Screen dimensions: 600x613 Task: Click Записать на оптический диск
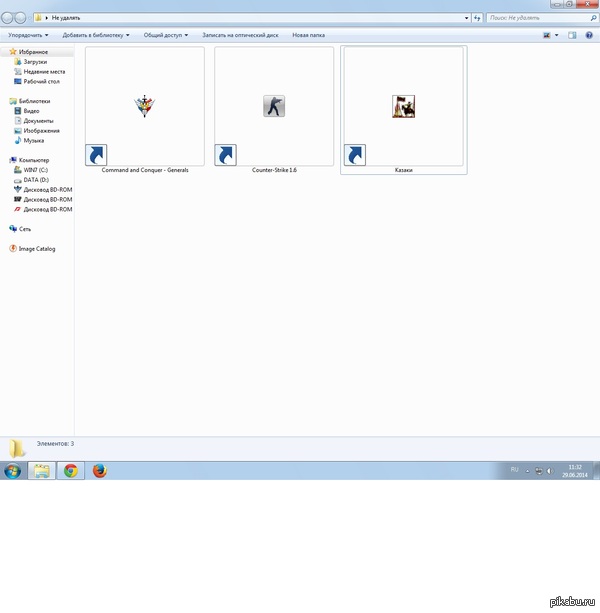(241, 35)
